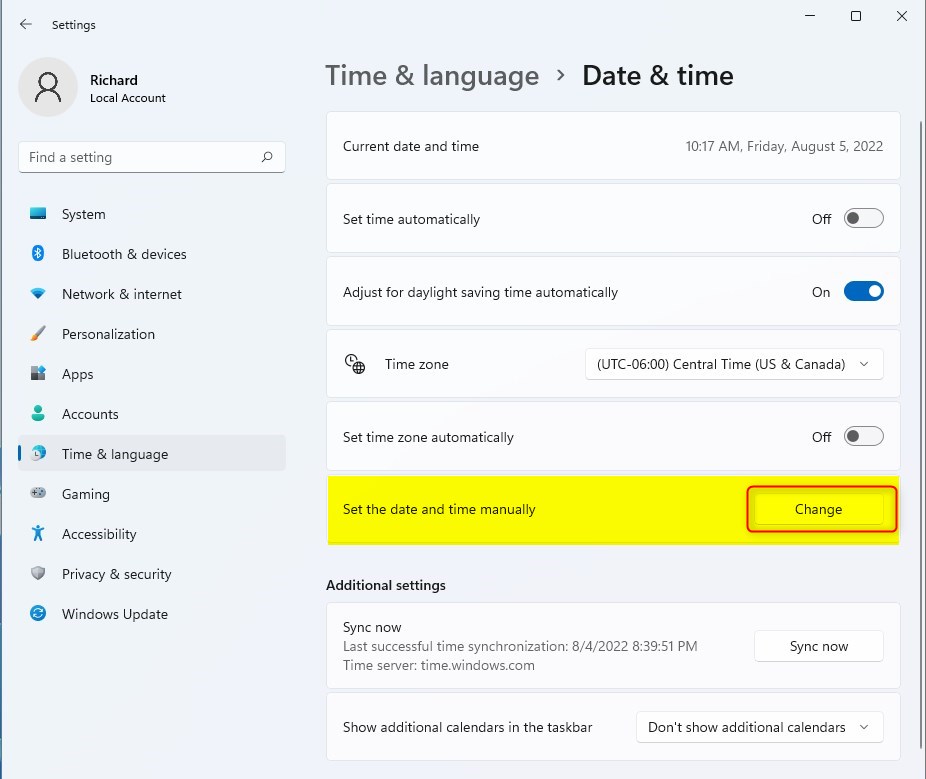This screenshot has width=926, height=779.
Task: Click the Find a setting search box
Action: 140,157
